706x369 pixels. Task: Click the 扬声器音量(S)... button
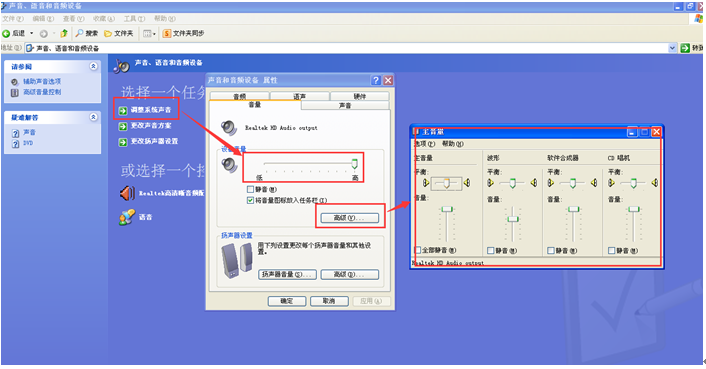(287, 274)
